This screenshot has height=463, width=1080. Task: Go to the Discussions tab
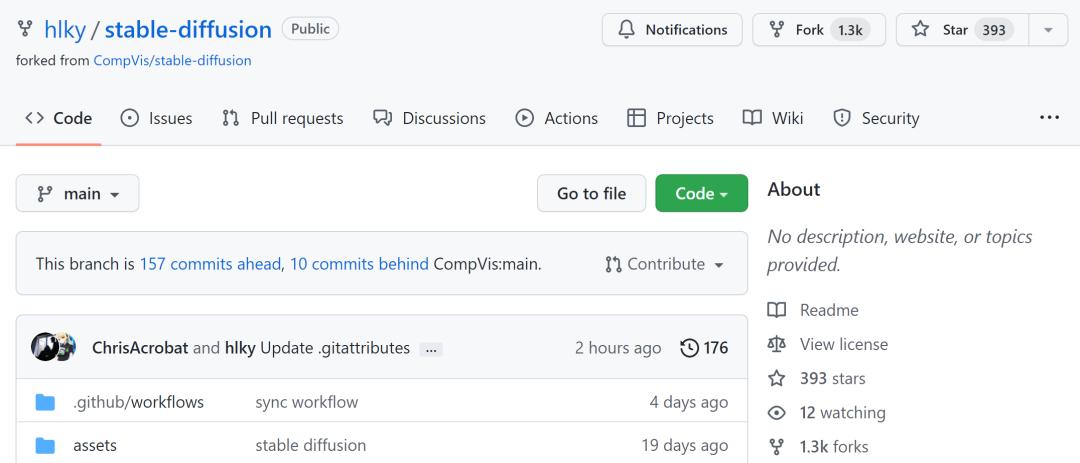tap(429, 118)
